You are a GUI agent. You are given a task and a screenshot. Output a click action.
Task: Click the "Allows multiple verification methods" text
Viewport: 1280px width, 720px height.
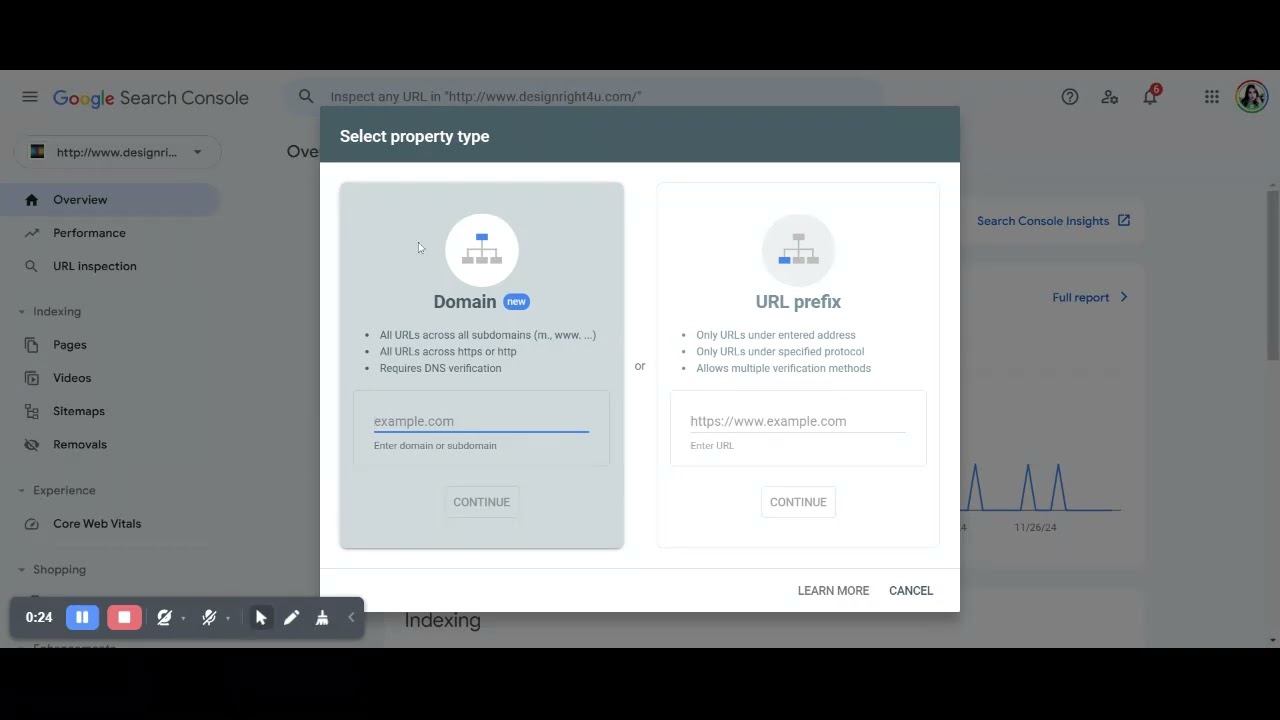783,368
